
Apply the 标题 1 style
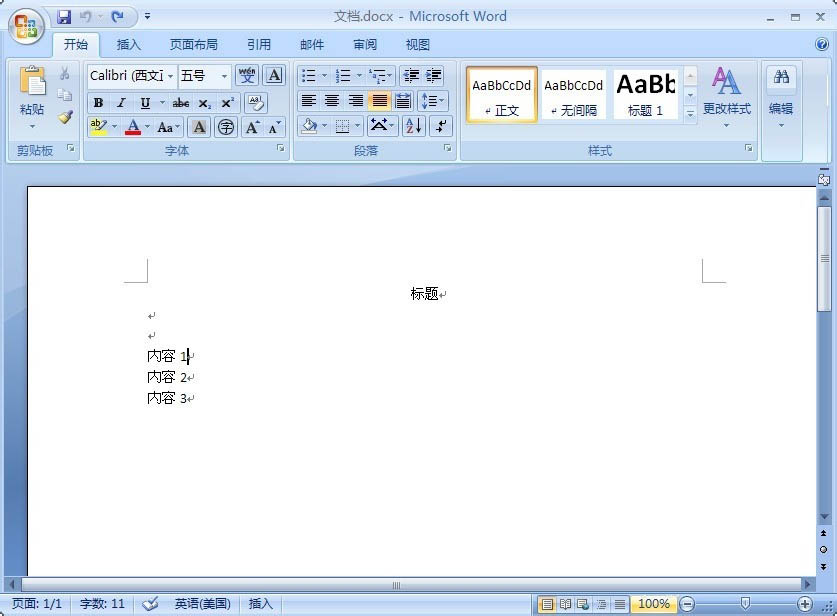coord(645,94)
